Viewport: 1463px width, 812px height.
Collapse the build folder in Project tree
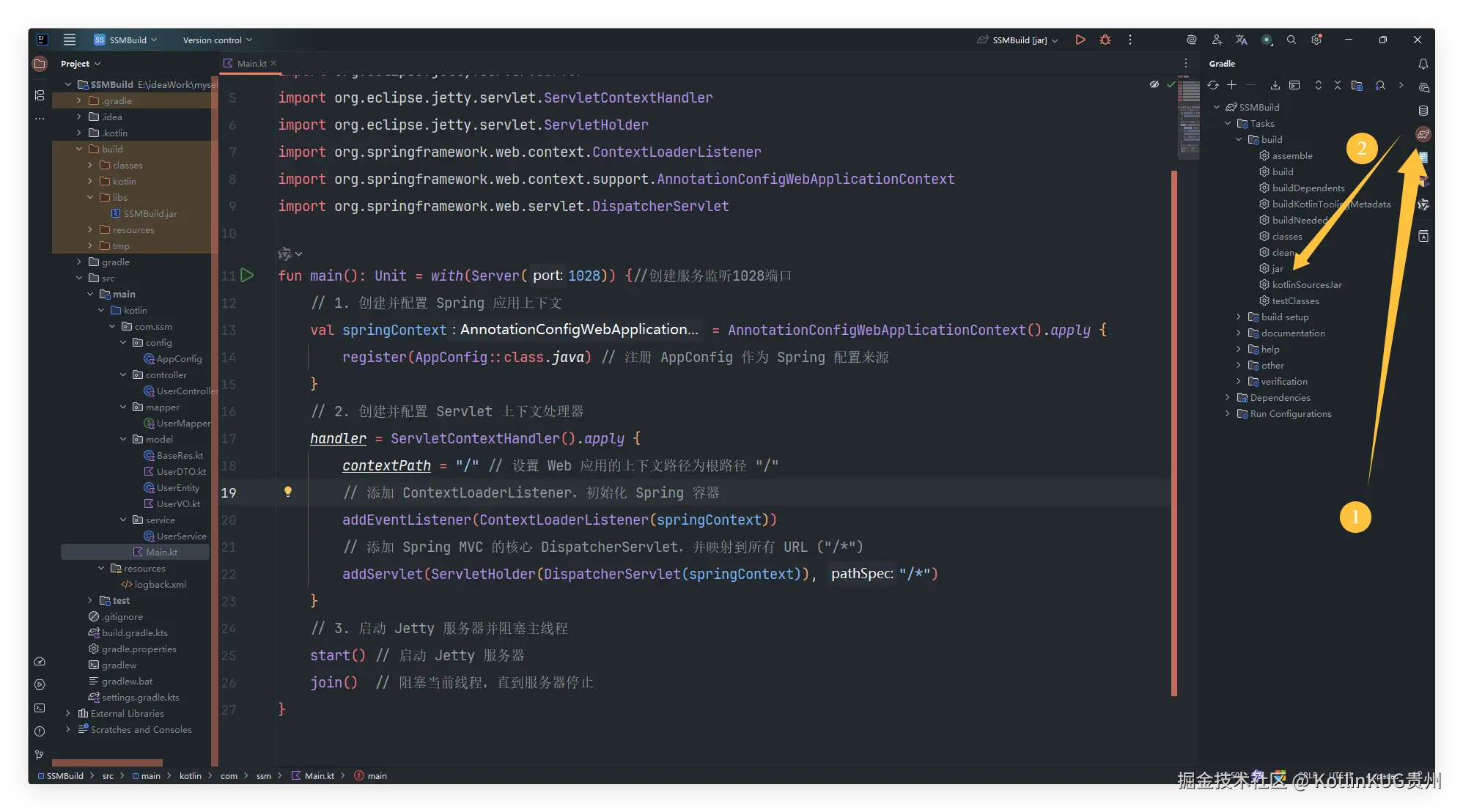(x=79, y=149)
